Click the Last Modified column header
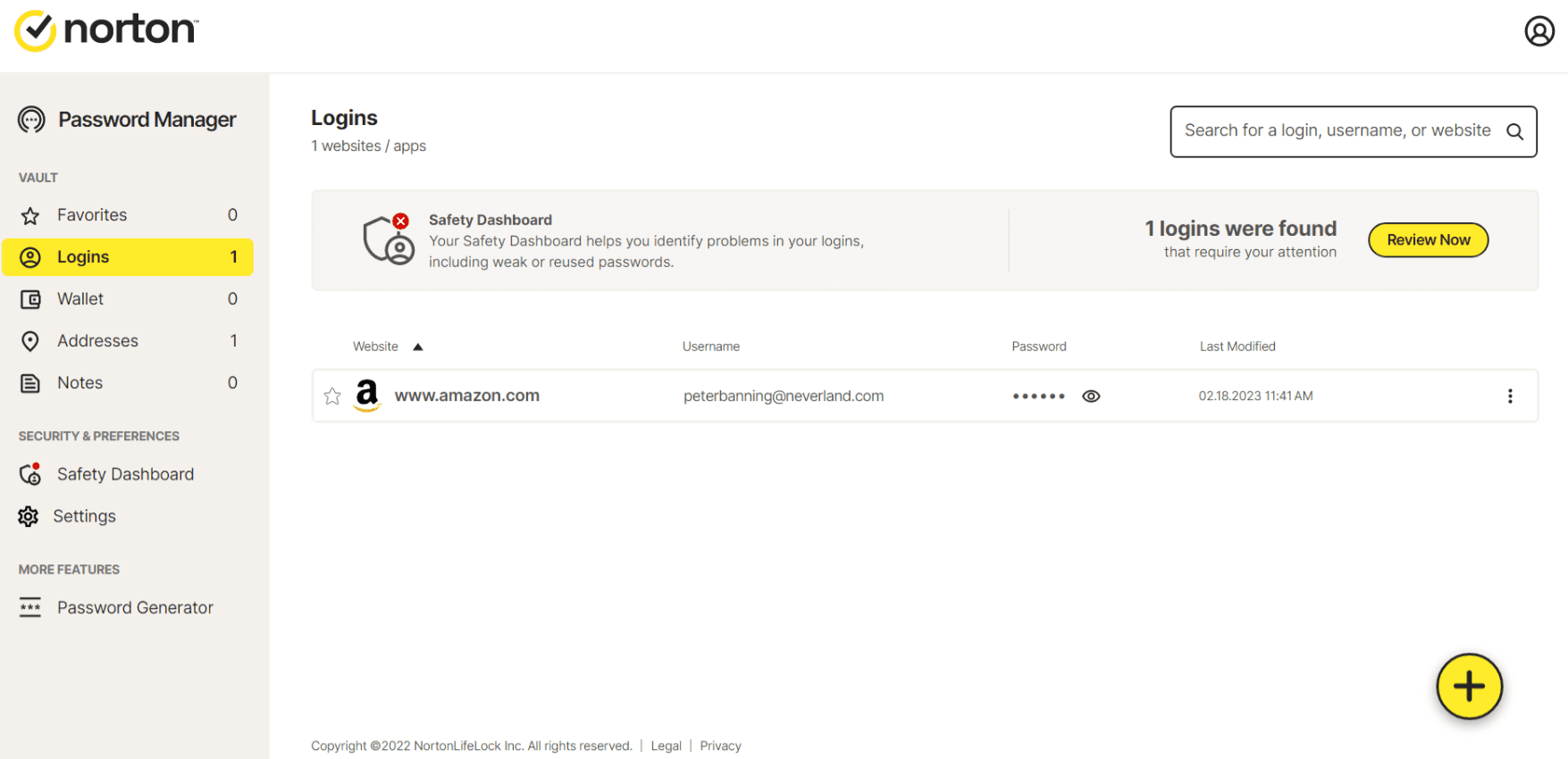Image resolution: width=1568 pixels, height=759 pixels. pos(1237,346)
